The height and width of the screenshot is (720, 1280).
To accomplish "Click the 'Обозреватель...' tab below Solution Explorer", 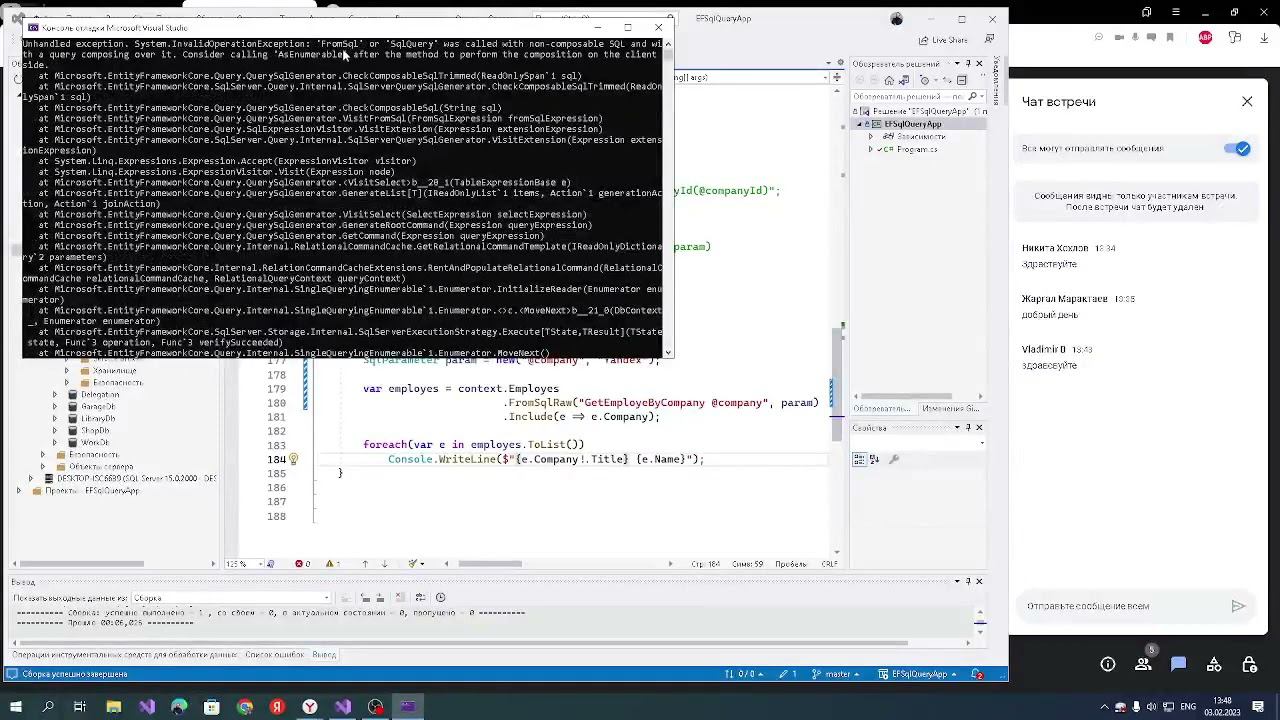I will point(883,409).
